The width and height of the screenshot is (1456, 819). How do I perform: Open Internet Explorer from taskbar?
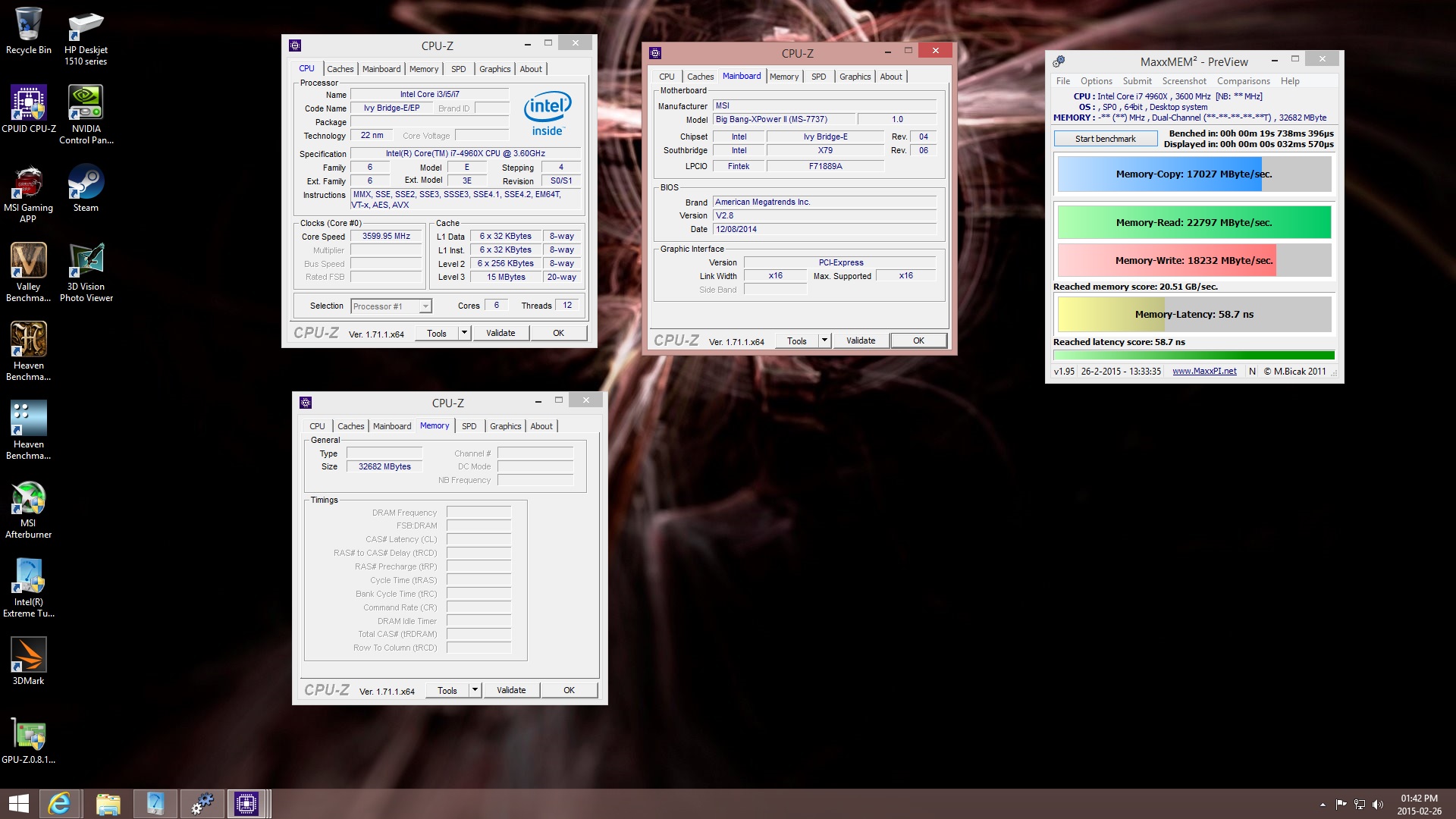(59, 804)
